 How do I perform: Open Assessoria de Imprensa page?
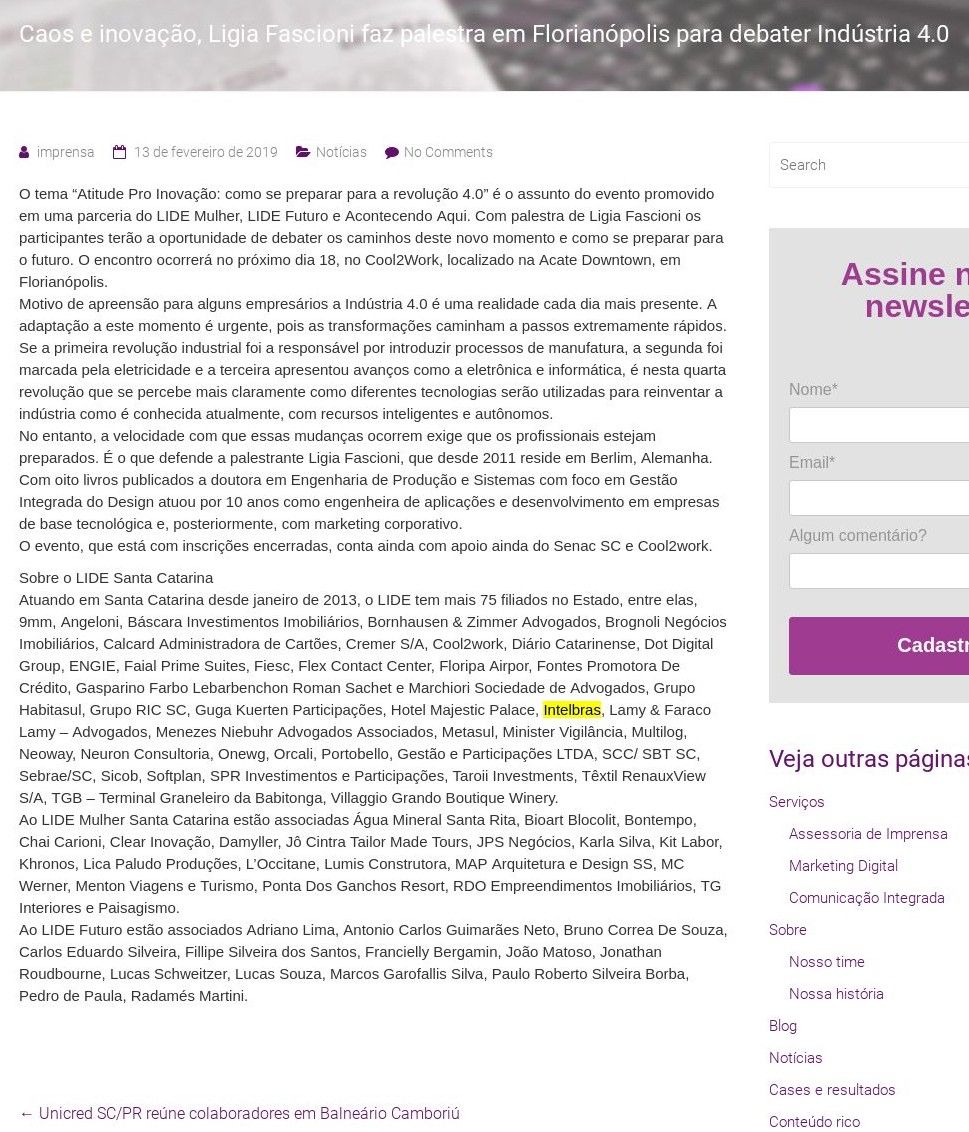point(867,834)
